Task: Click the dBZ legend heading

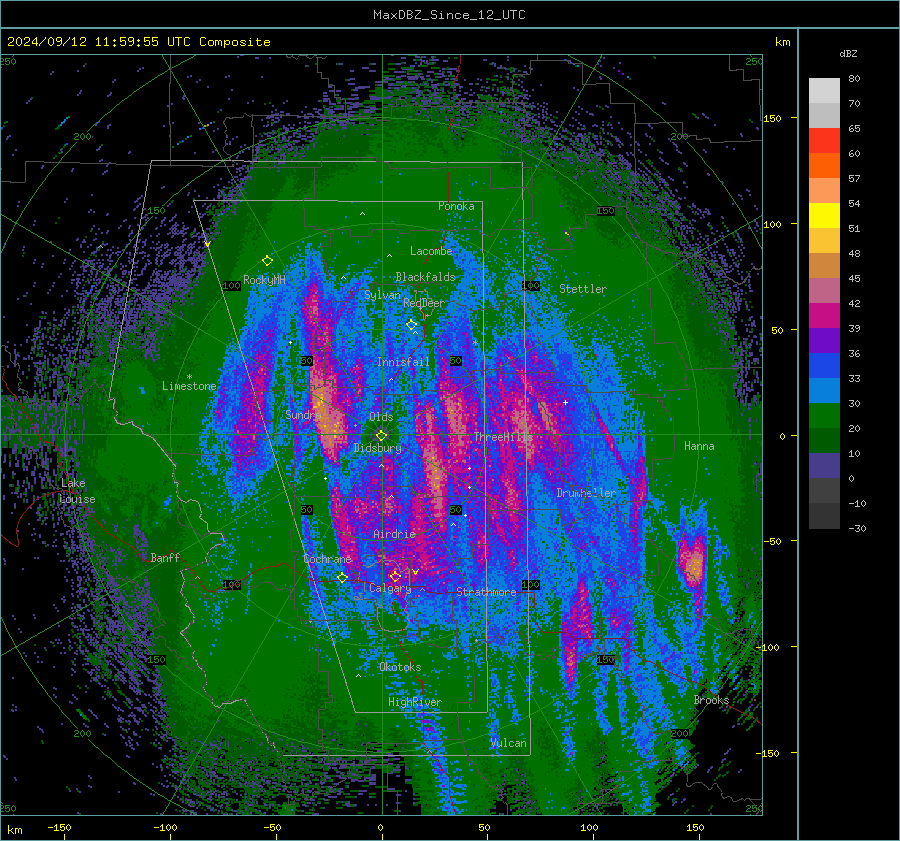Action: [848, 53]
